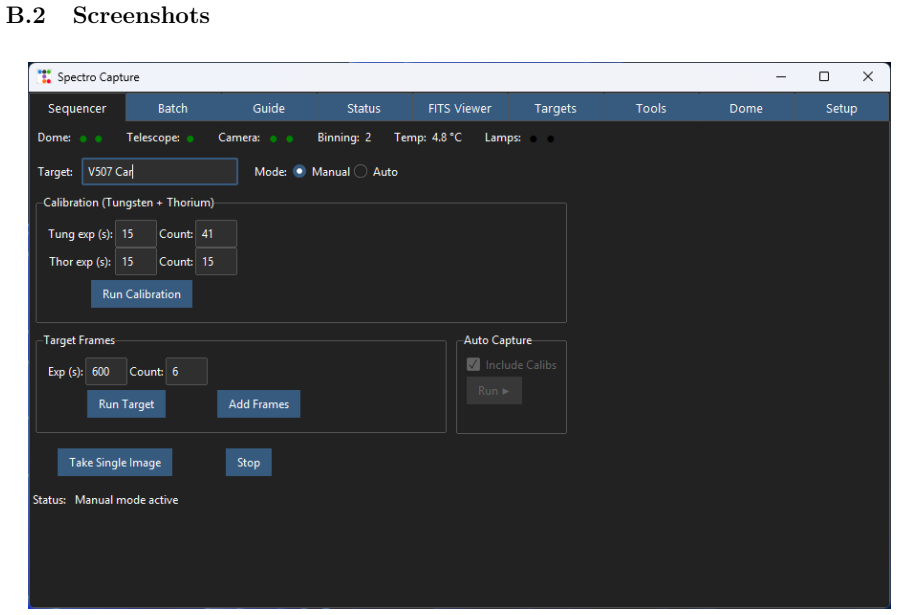
Task: Click the Tung exp seconds field
Action: pyautogui.click(x=136, y=234)
